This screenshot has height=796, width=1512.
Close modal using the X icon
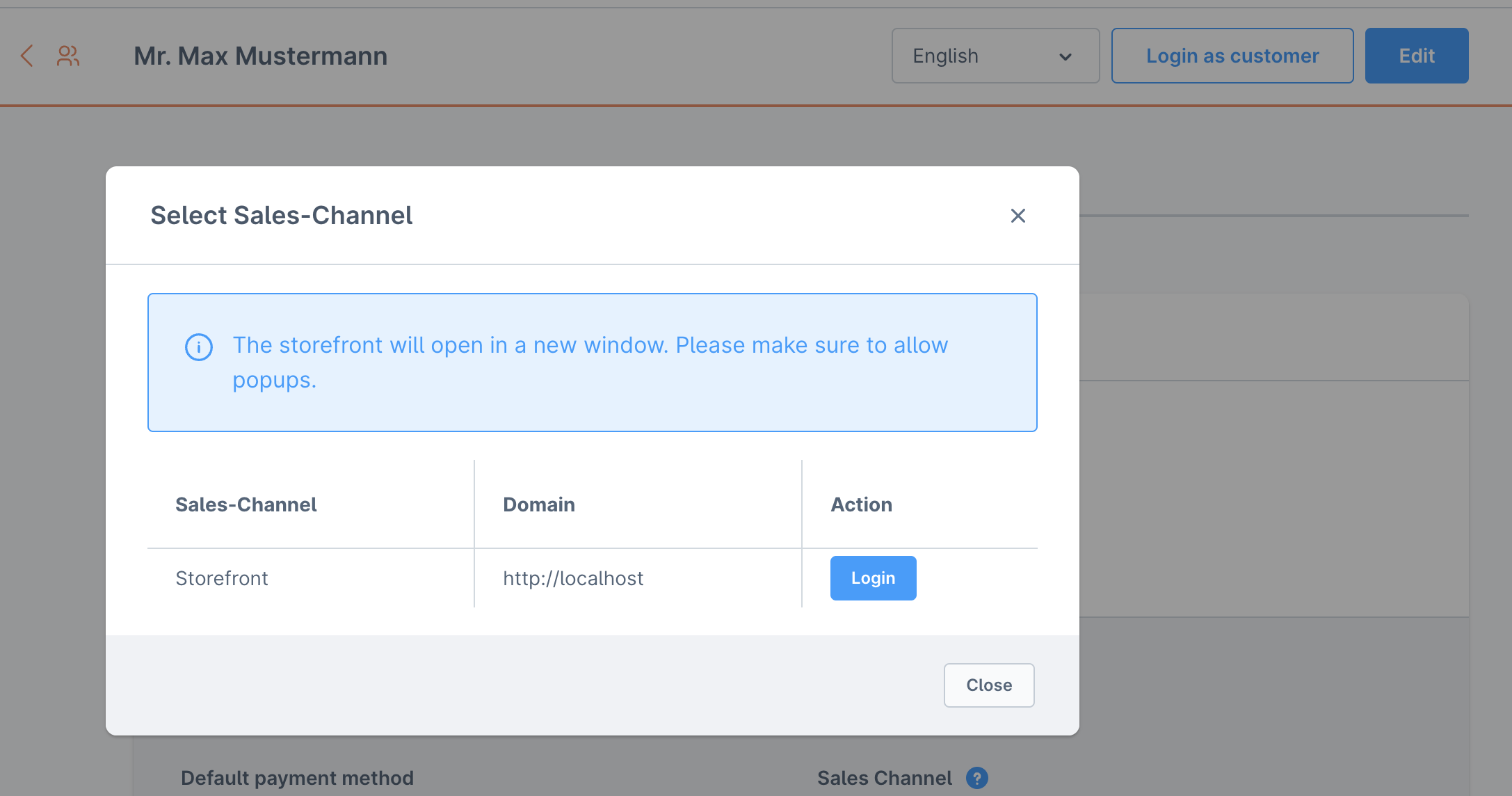pyautogui.click(x=1018, y=216)
